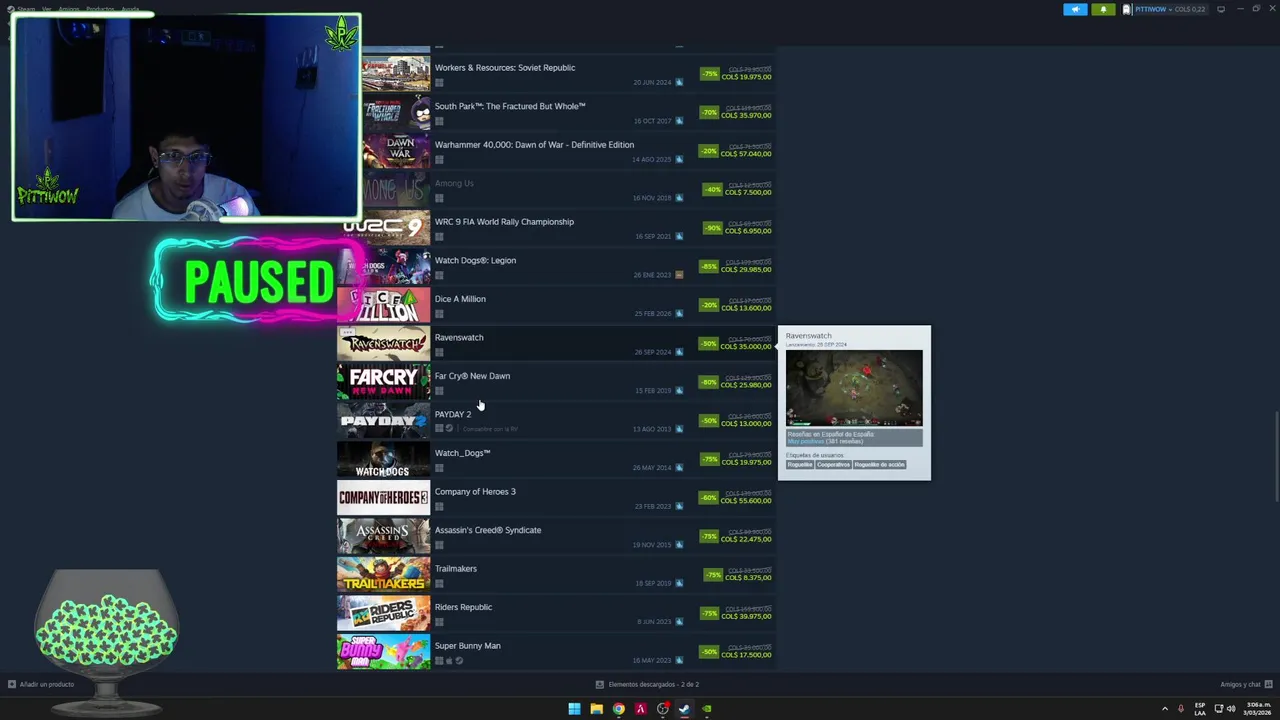Open Google Chrome from the taskbar

[618, 709]
